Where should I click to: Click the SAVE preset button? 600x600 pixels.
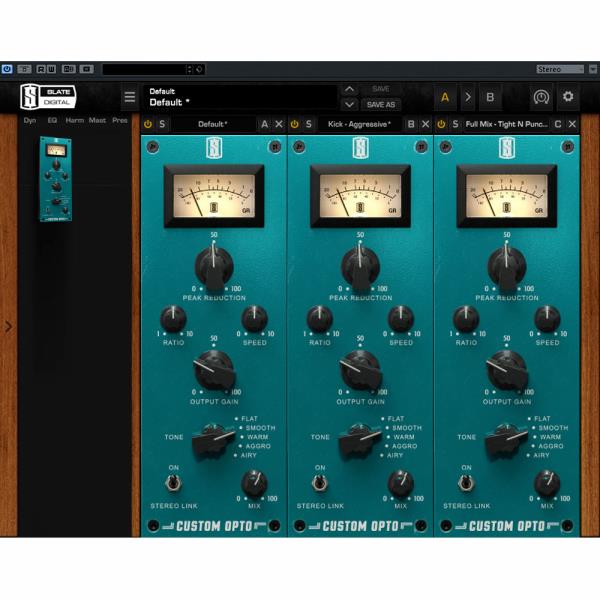[x=381, y=89]
